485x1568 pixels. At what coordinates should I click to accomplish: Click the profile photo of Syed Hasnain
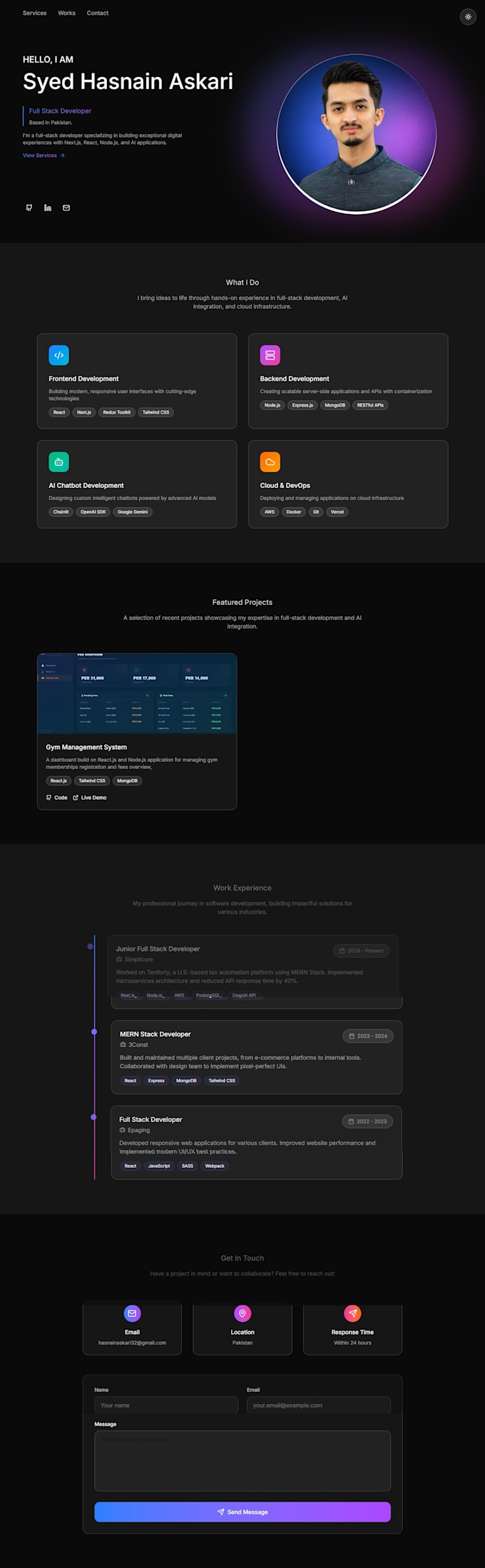tap(356, 133)
